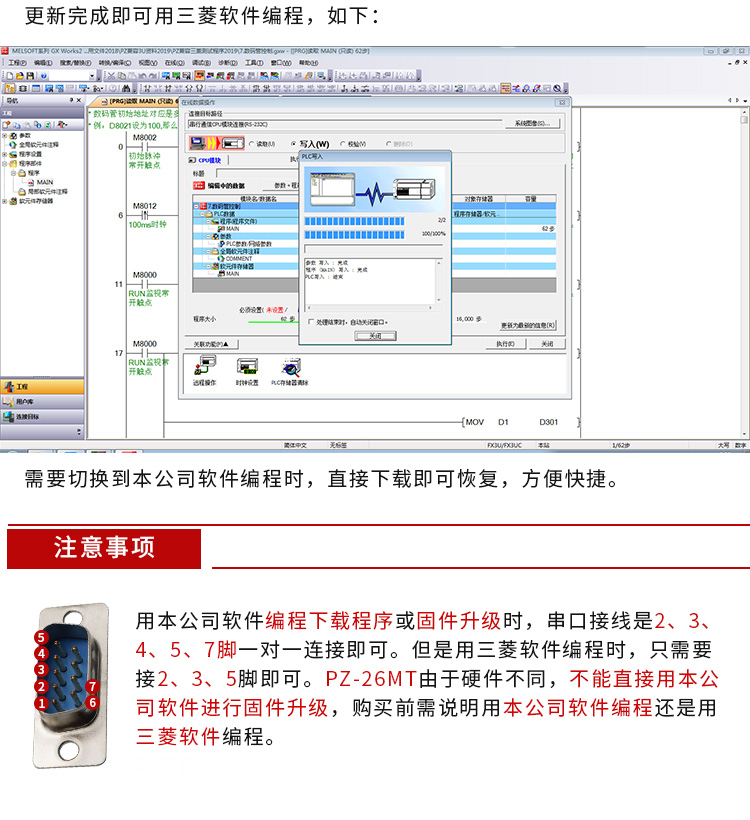
Task: Click the New document toolbar icon
Action: pos(8,76)
